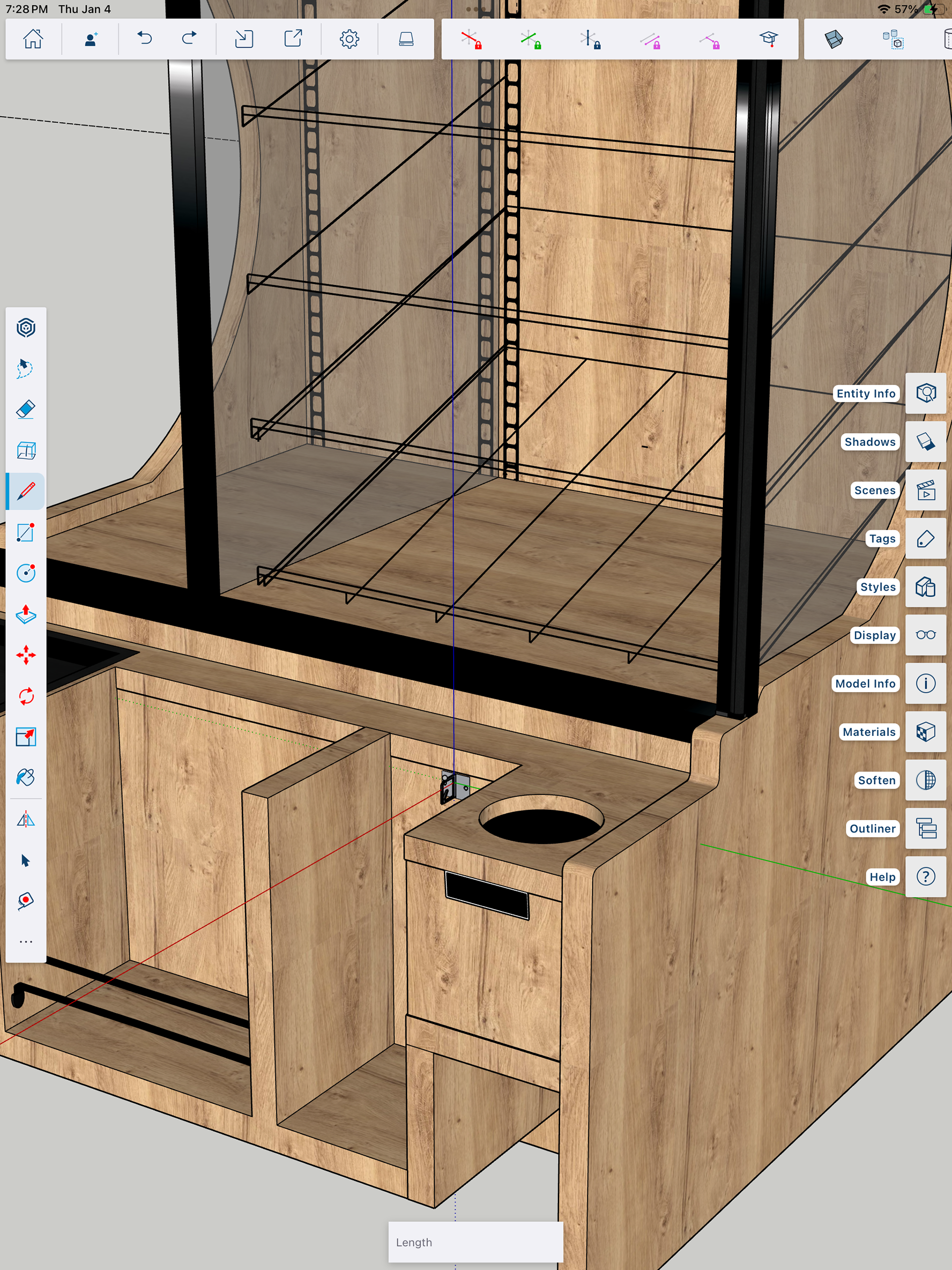This screenshot has width=952, height=1270.
Task: Pick the Tape Measure tool
Action: point(26,901)
